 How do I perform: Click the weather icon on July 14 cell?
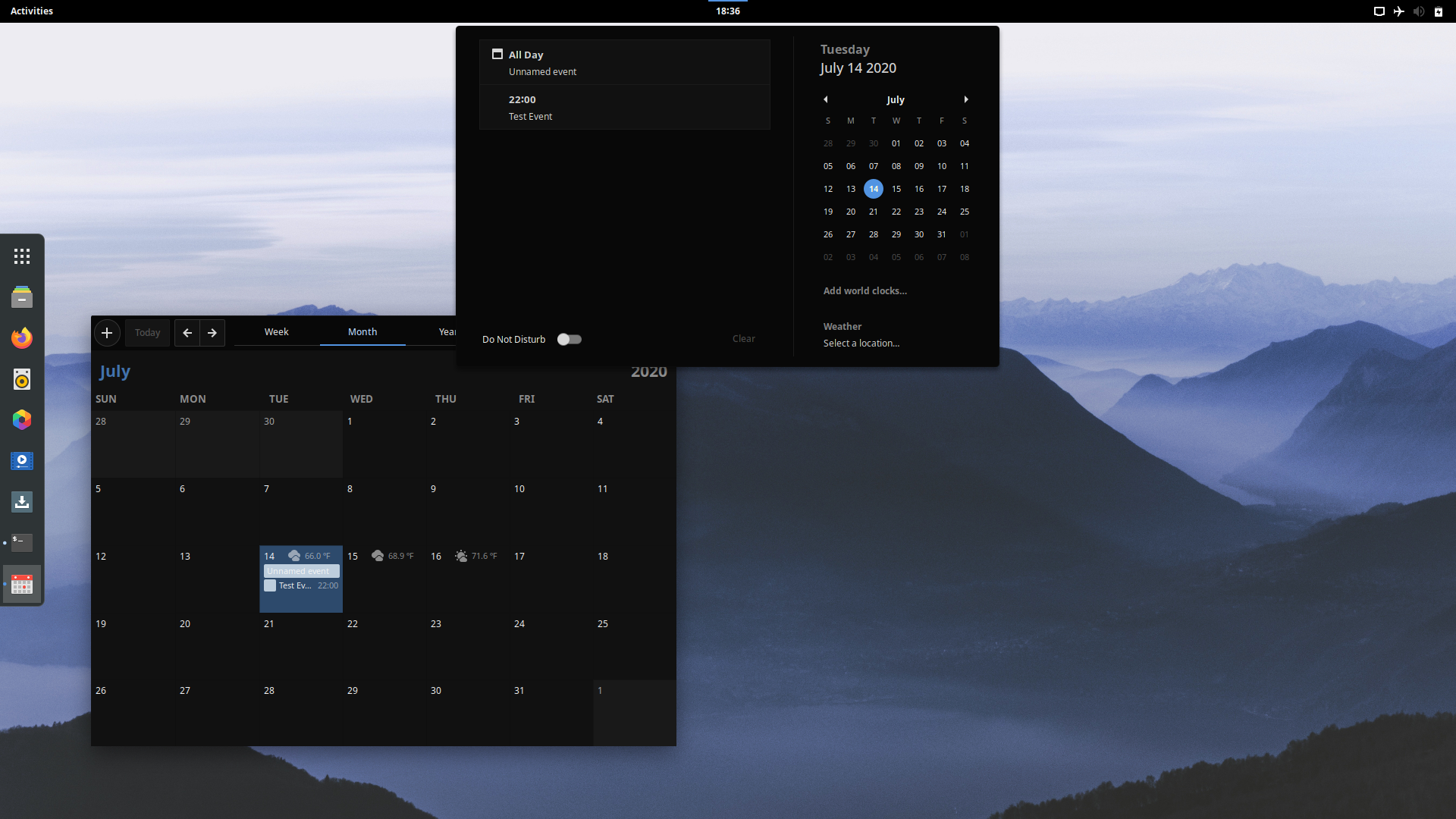pos(294,556)
